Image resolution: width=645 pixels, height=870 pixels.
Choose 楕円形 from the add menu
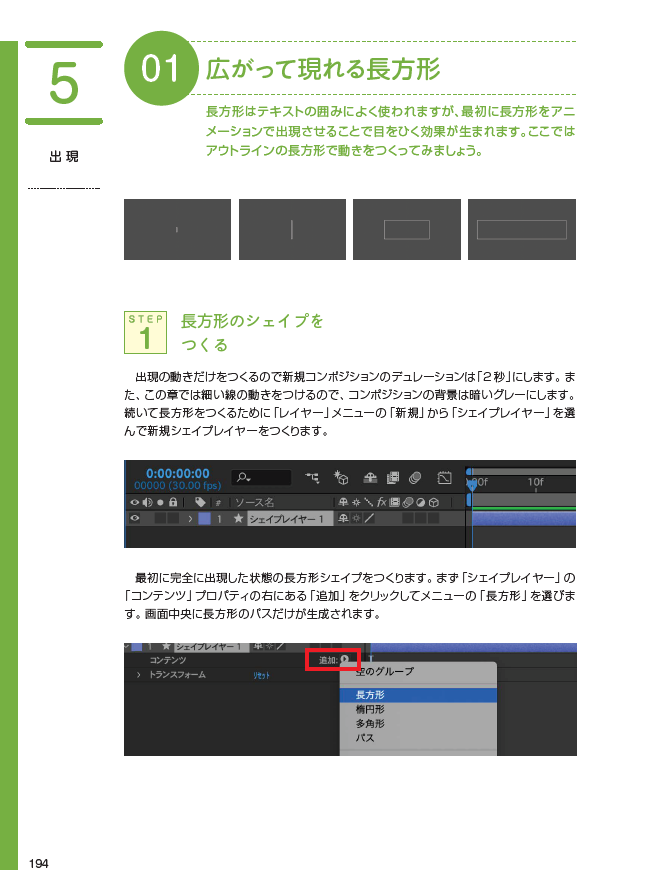coord(418,709)
